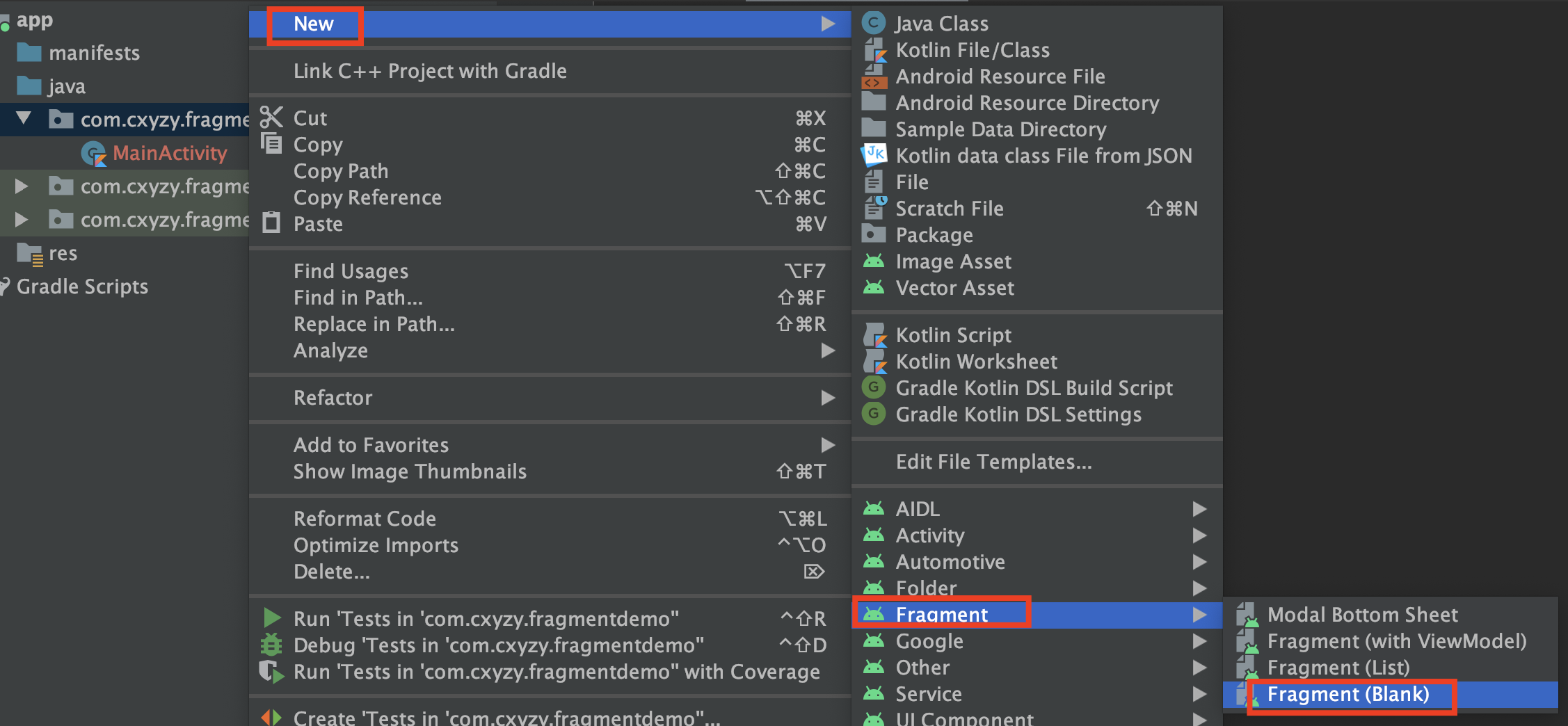The height and width of the screenshot is (726, 1568).
Task: Choose Fragment (Blank) template
Action: click(1390, 694)
